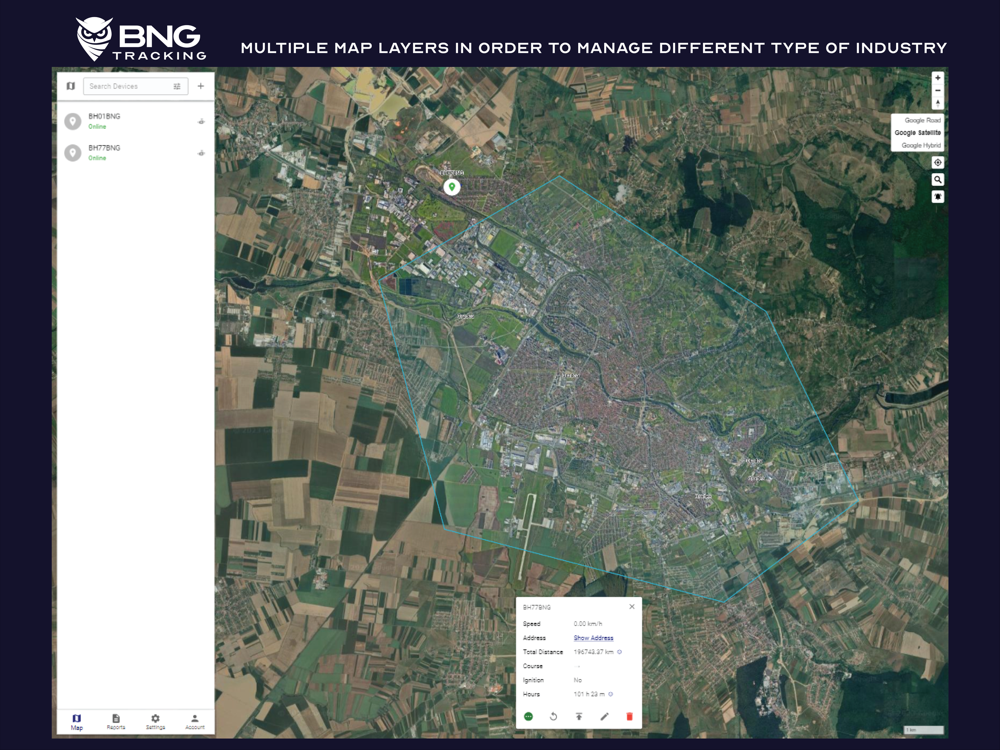1000x750 pixels.
Task: Toggle the map view icon beside search
Action: point(71,86)
